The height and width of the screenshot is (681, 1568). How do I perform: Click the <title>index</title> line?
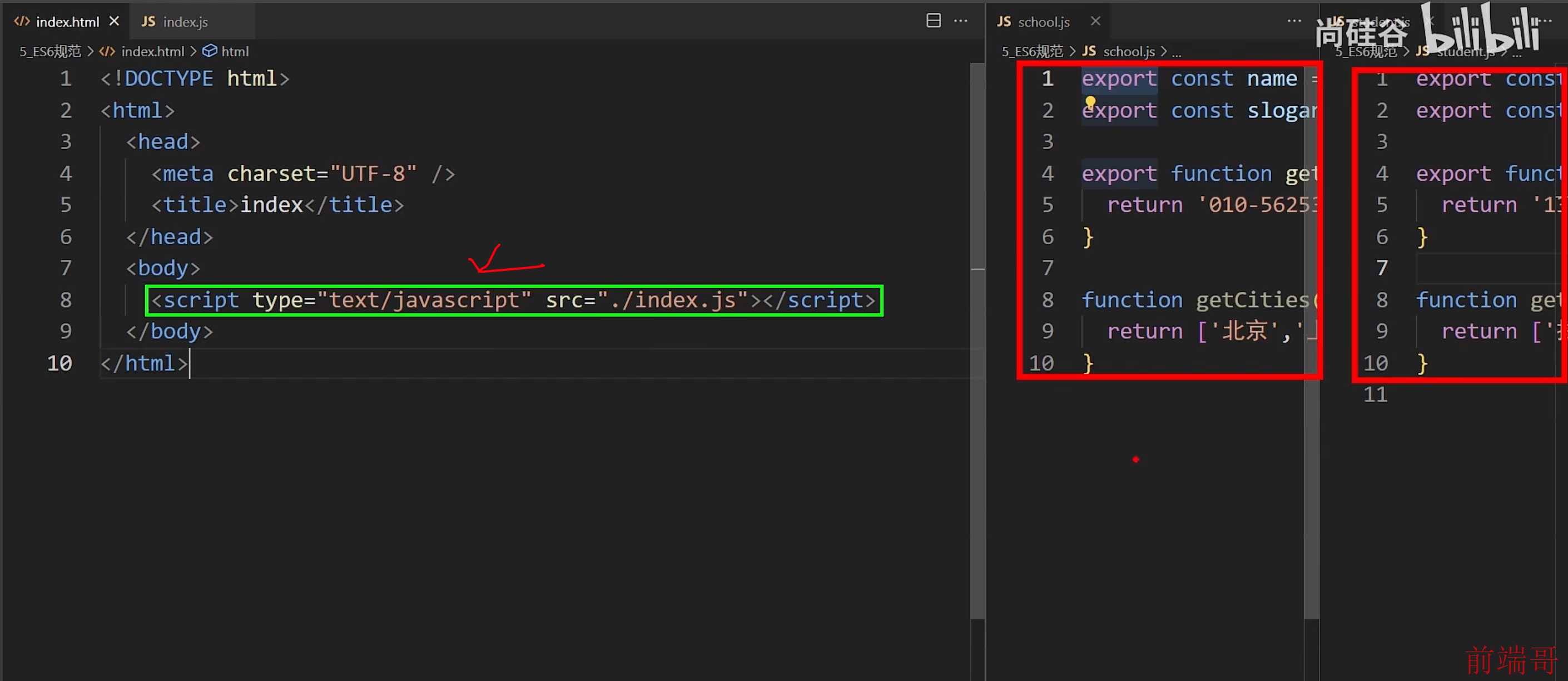(277, 205)
